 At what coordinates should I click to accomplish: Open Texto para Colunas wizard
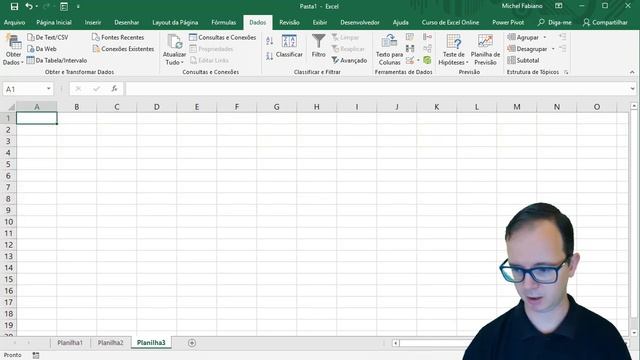(389, 50)
